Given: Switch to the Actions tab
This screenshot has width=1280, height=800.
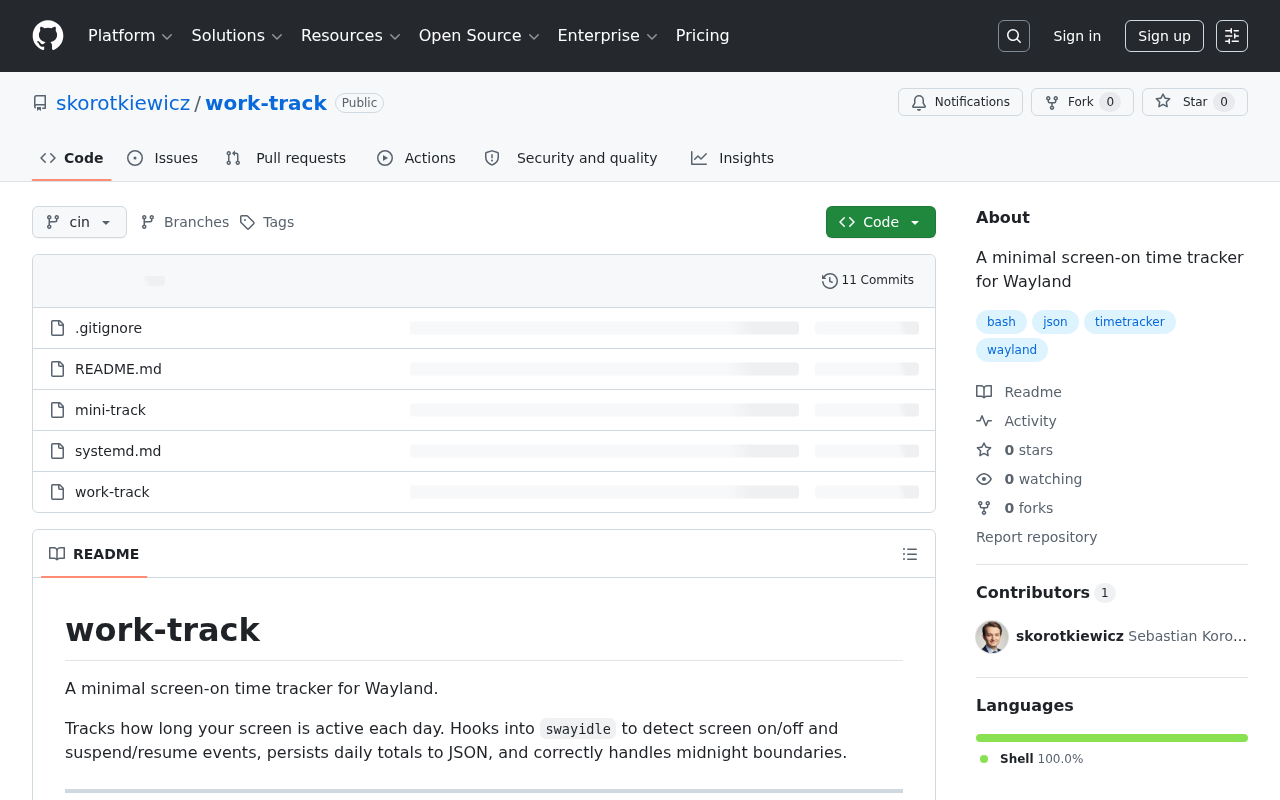Looking at the screenshot, I should pyautogui.click(x=417, y=158).
